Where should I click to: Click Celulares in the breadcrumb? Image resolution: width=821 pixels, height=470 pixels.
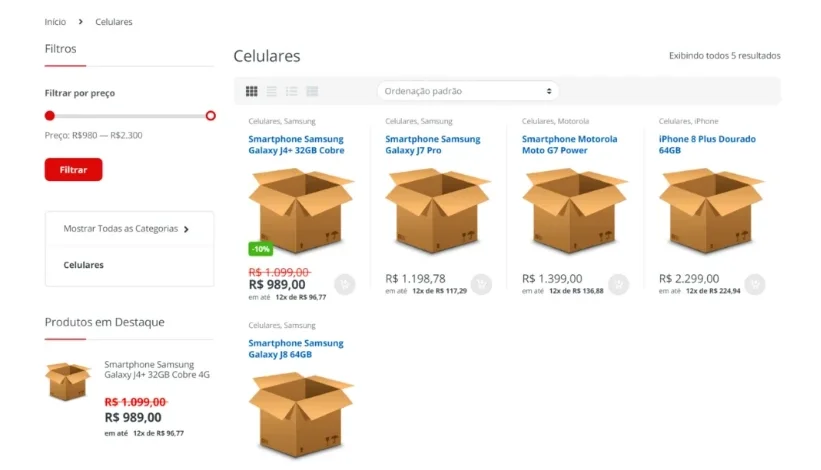[114, 21]
